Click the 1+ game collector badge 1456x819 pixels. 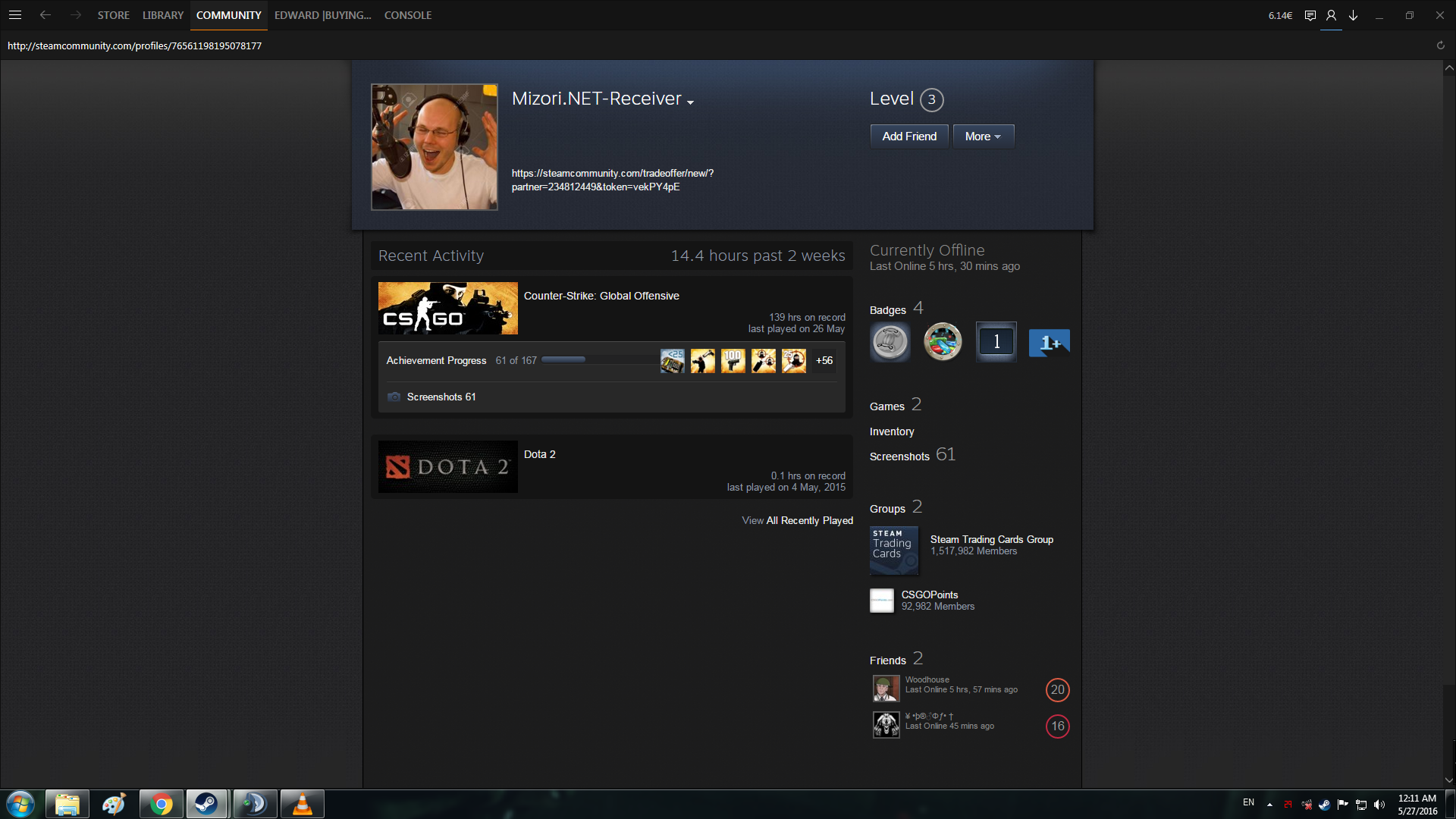(1049, 342)
